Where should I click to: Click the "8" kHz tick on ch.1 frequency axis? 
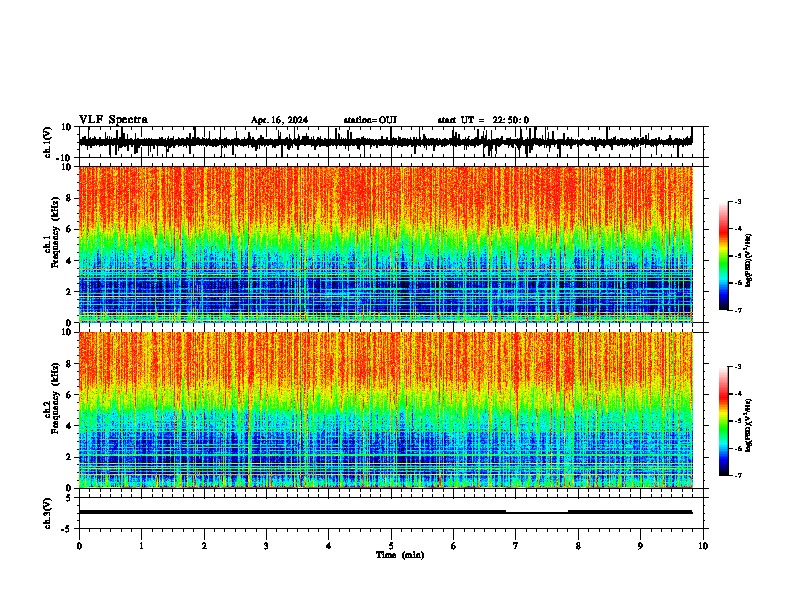pos(70,198)
